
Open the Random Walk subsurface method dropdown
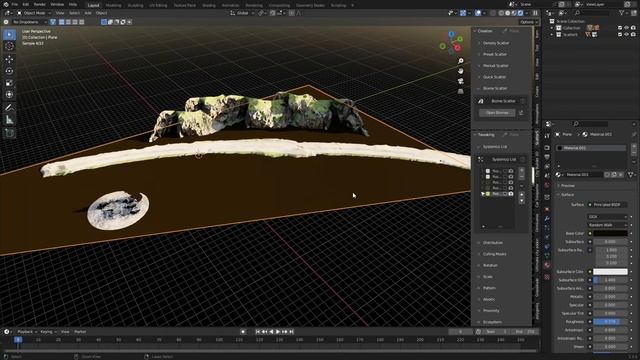[607, 225]
